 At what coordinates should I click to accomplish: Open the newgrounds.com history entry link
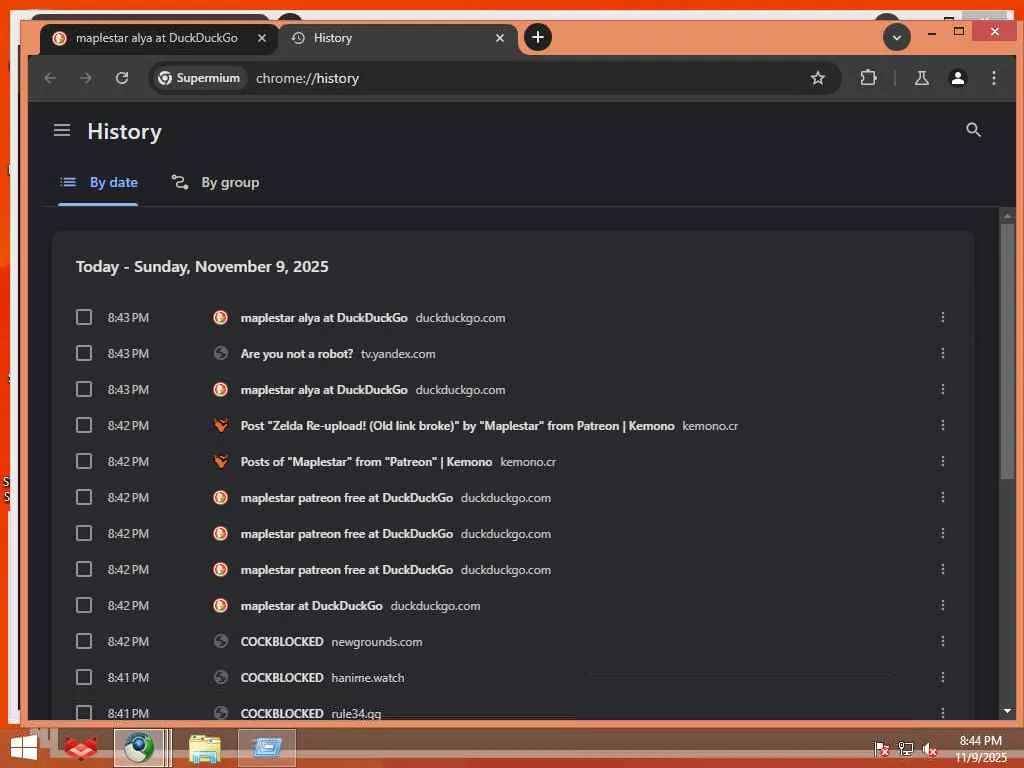(282, 641)
